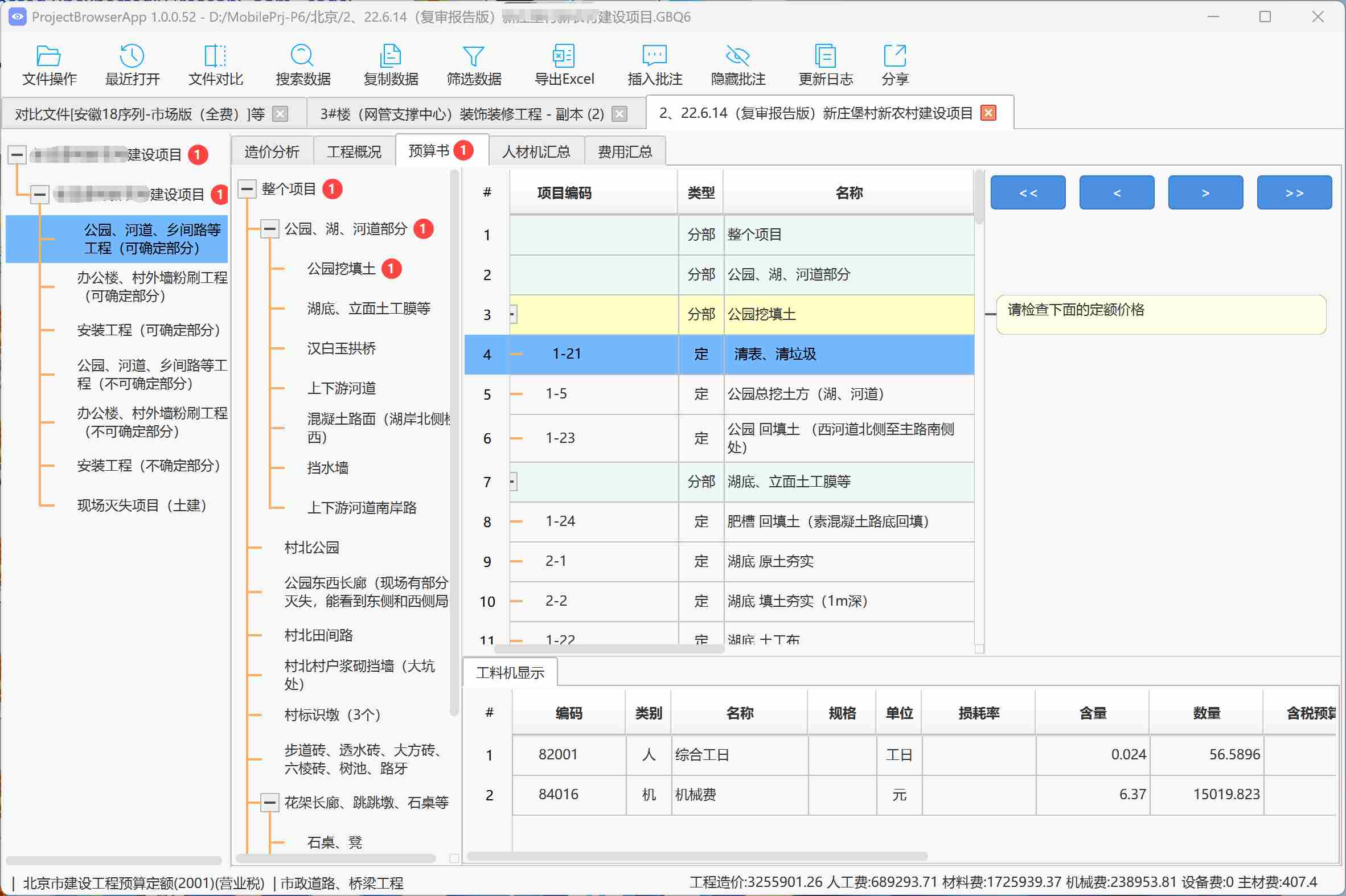Click the comment box 请检查下面的定额价格
Viewport: 1346px width, 896px height.
pos(1161,314)
